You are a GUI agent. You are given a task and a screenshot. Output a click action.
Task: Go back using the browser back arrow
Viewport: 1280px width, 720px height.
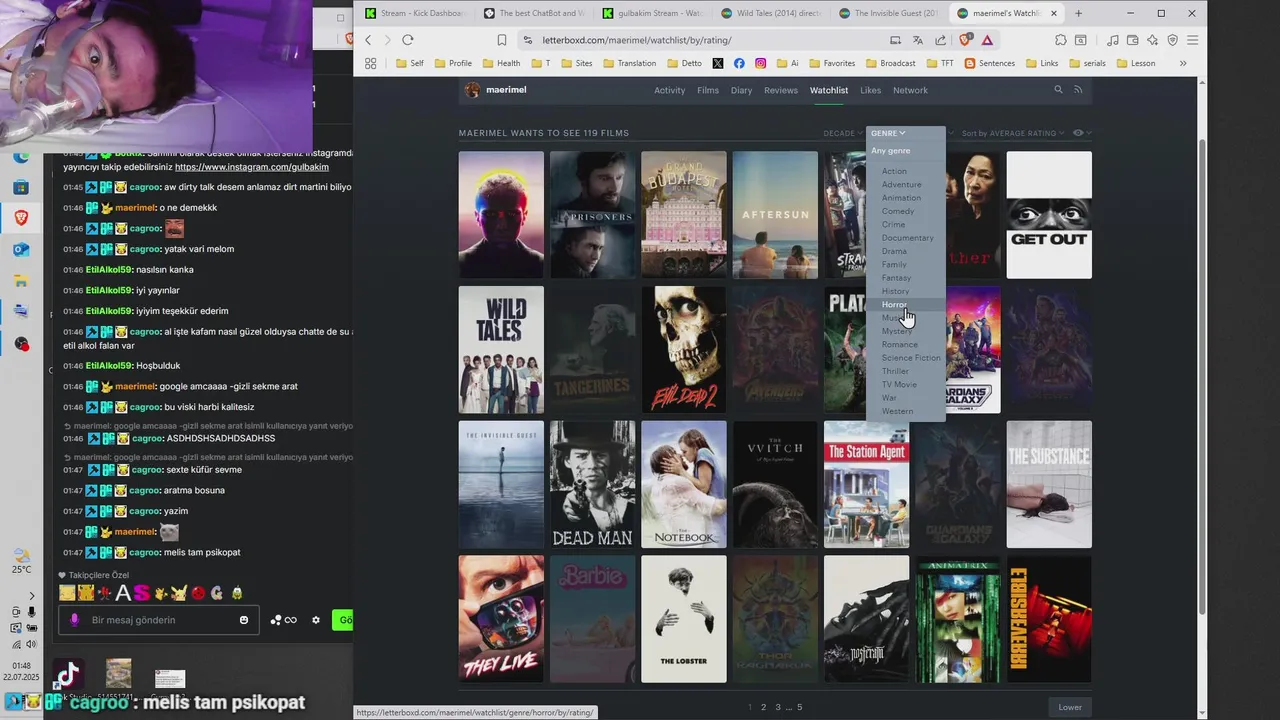[368, 40]
